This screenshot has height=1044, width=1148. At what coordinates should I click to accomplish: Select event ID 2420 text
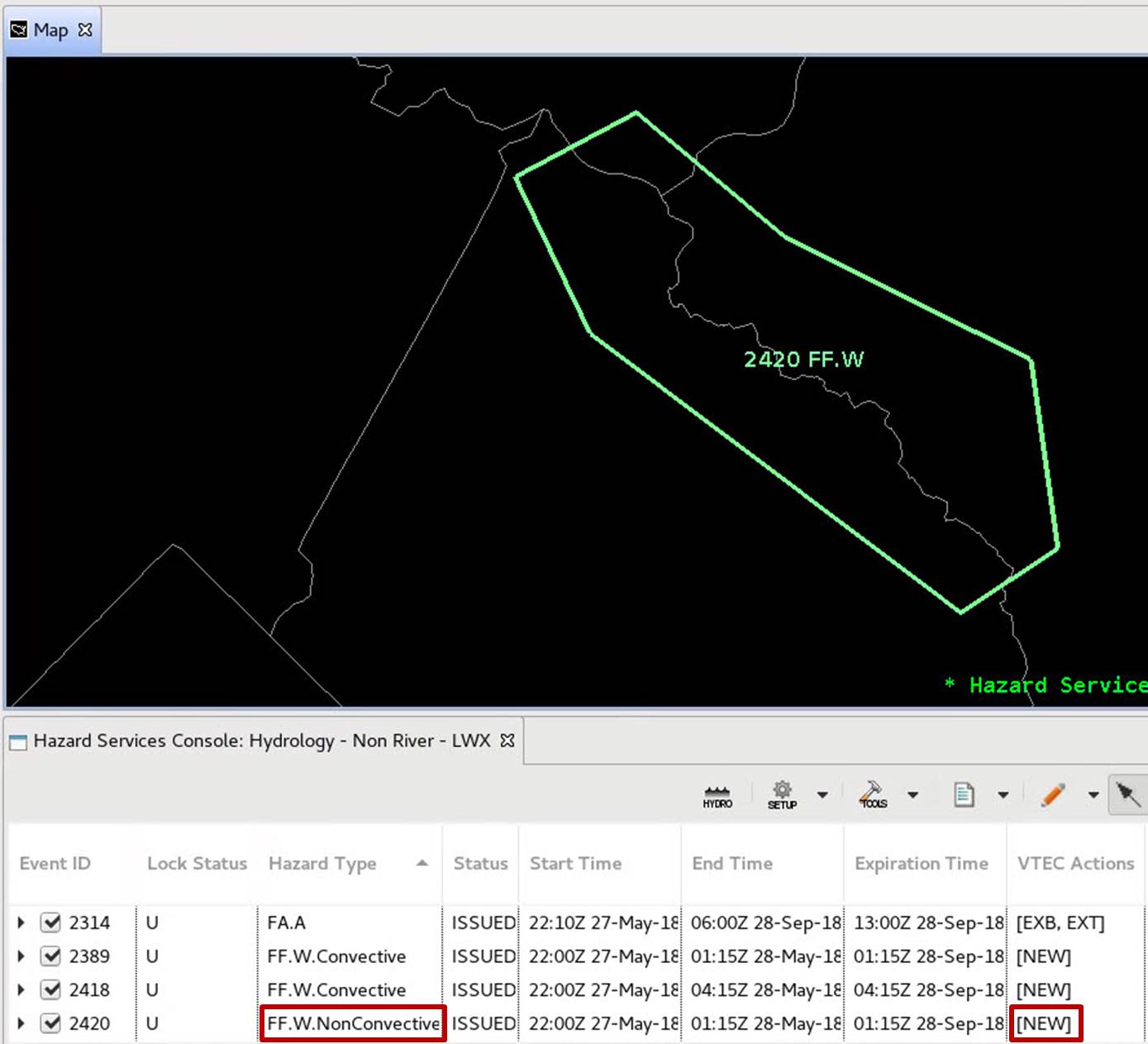(x=89, y=1023)
